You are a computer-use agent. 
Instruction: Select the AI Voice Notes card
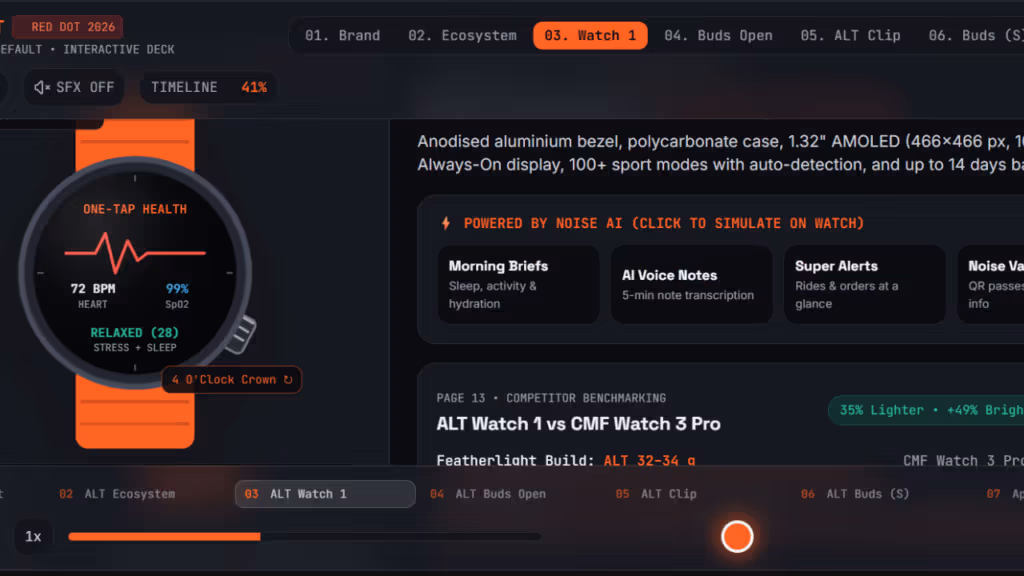tap(692, 284)
